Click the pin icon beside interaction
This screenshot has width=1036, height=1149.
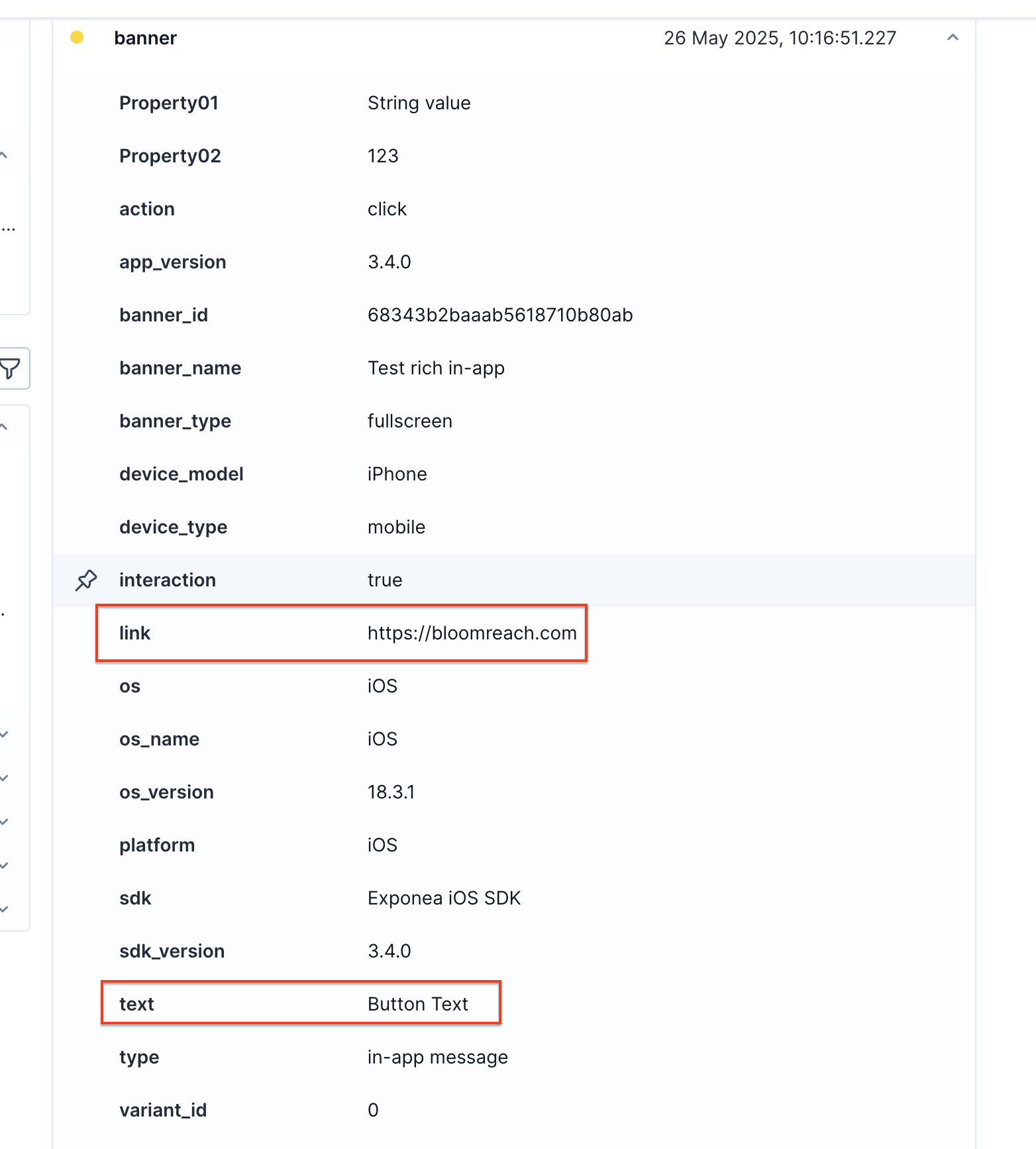pos(86,580)
